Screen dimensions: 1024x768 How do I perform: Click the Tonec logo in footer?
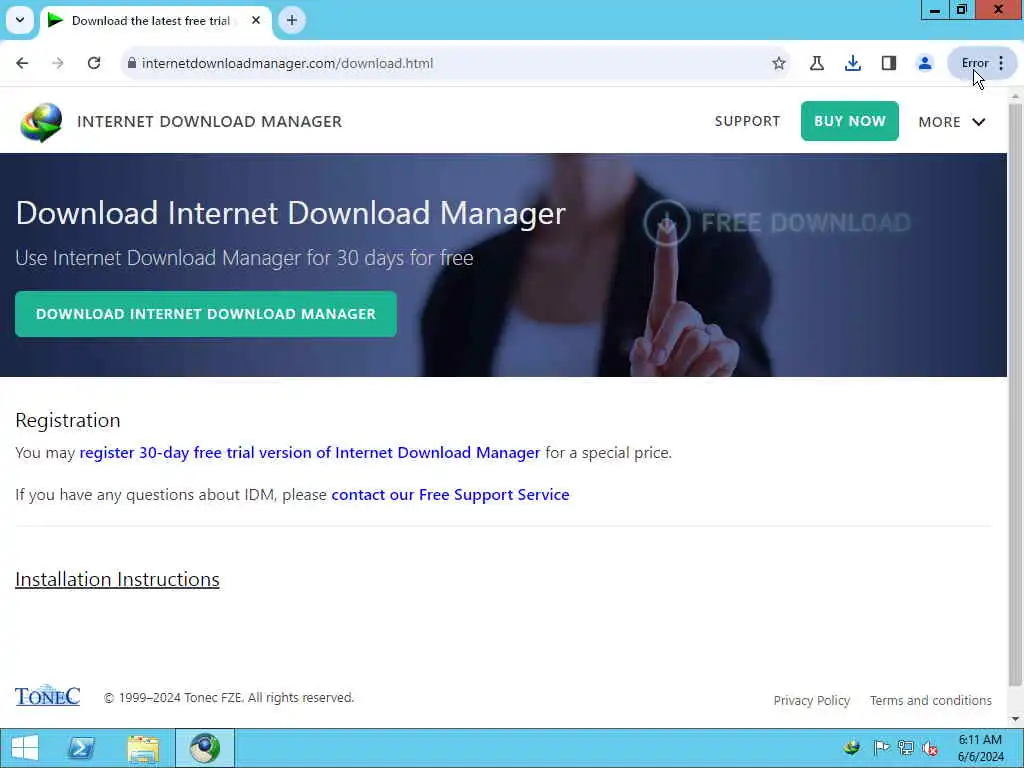point(48,696)
